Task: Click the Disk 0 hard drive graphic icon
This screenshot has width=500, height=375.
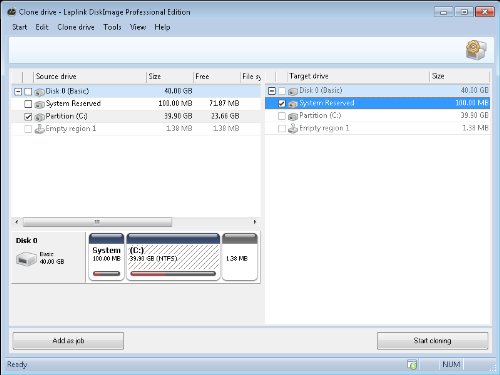Action: click(x=26, y=259)
